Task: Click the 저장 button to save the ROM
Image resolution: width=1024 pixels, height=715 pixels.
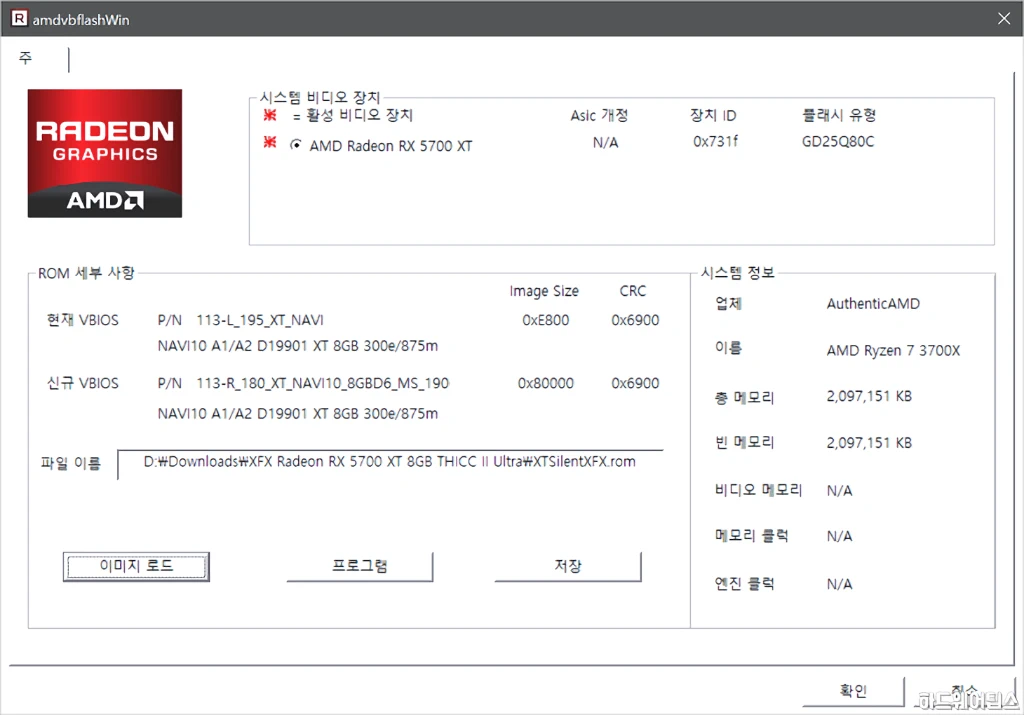Action: pyautogui.click(x=568, y=566)
